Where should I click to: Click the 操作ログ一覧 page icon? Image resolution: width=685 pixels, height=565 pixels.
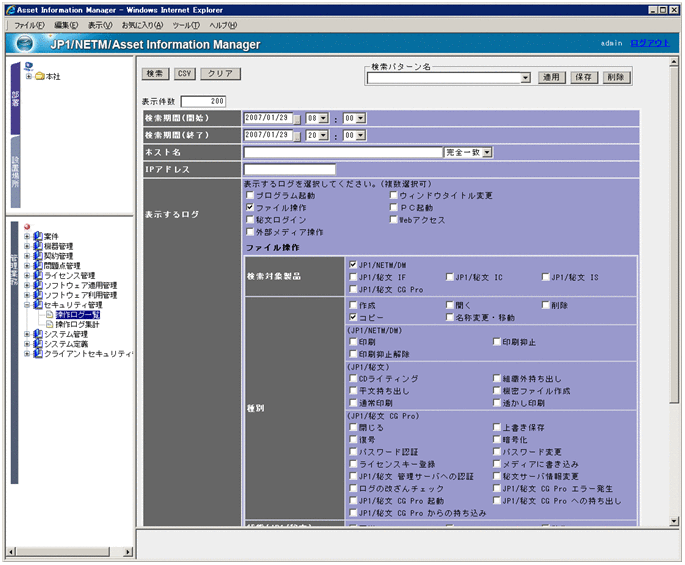coord(49,315)
